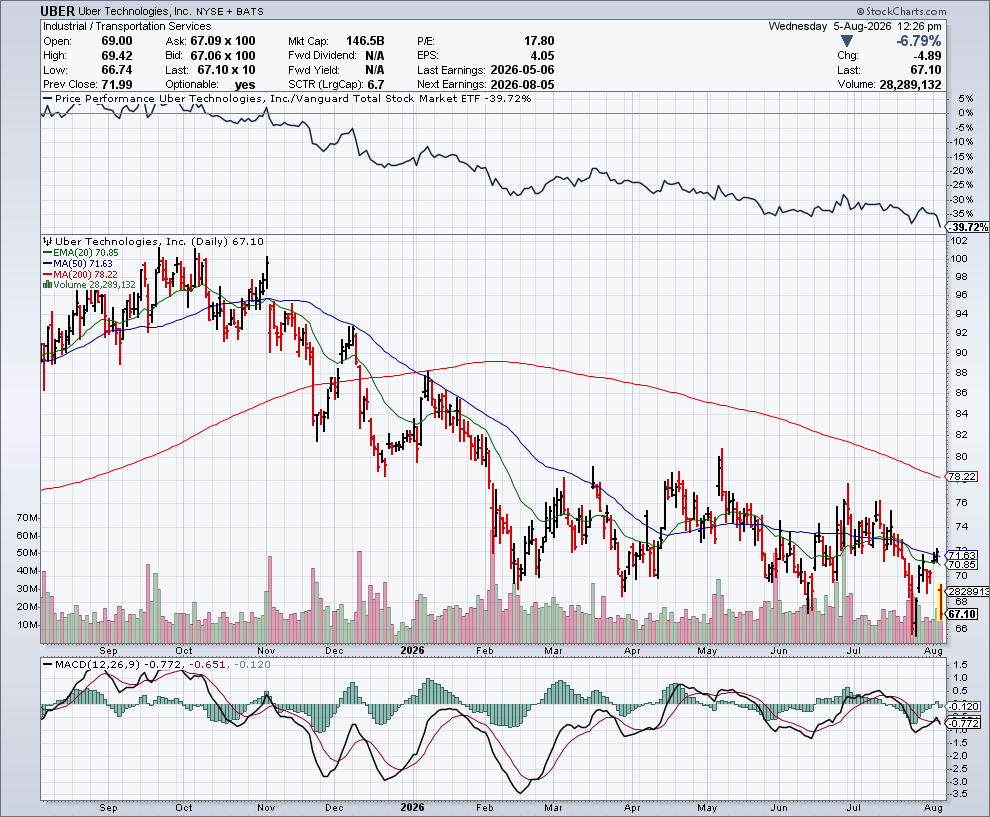Image resolution: width=990 pixels, height=817 pixels.
Task: Click the Low price value 66.74
Action: [x=117, y=70]
